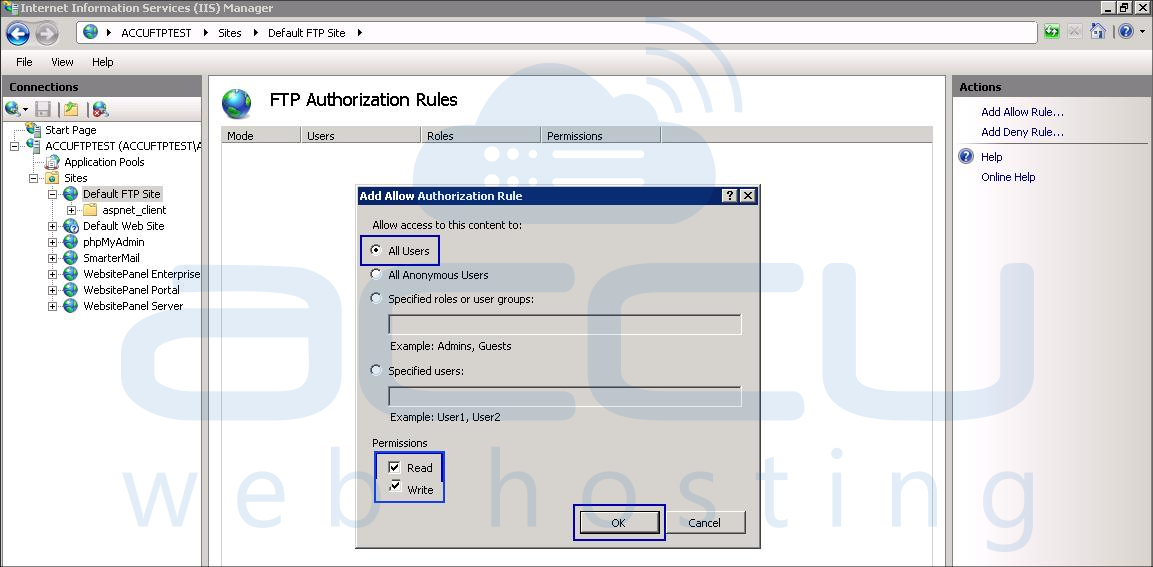Open Connect icon dropdown arrow
The image size is (1153, 567).
click(26, 110)
